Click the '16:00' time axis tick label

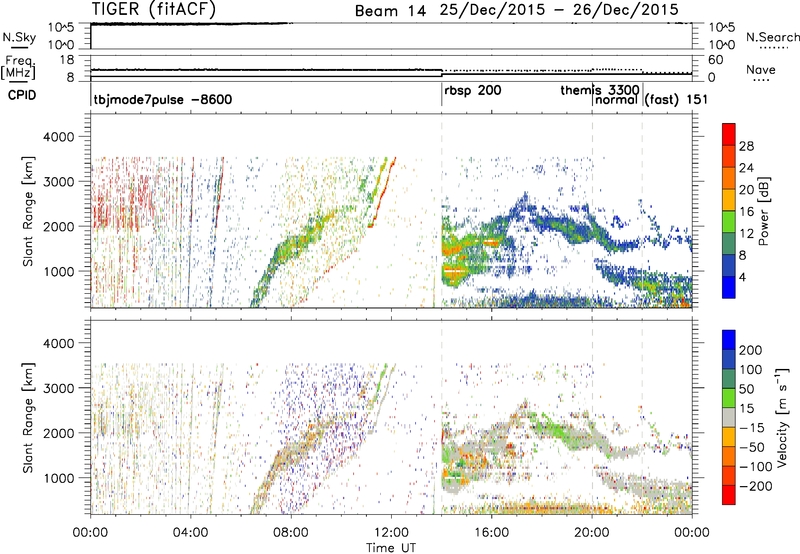(x=491, y=533)
